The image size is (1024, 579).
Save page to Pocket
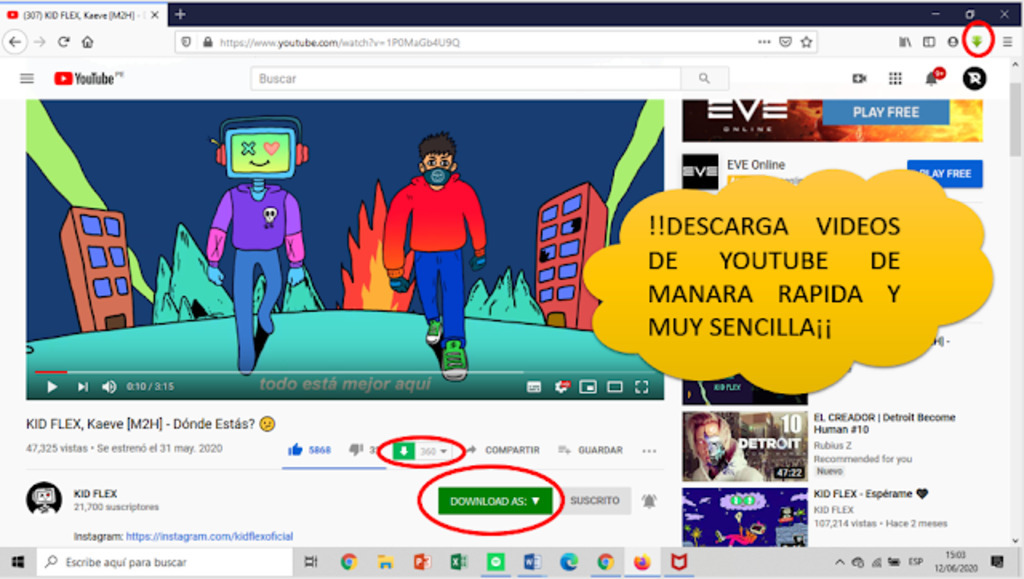pos(785,42)
